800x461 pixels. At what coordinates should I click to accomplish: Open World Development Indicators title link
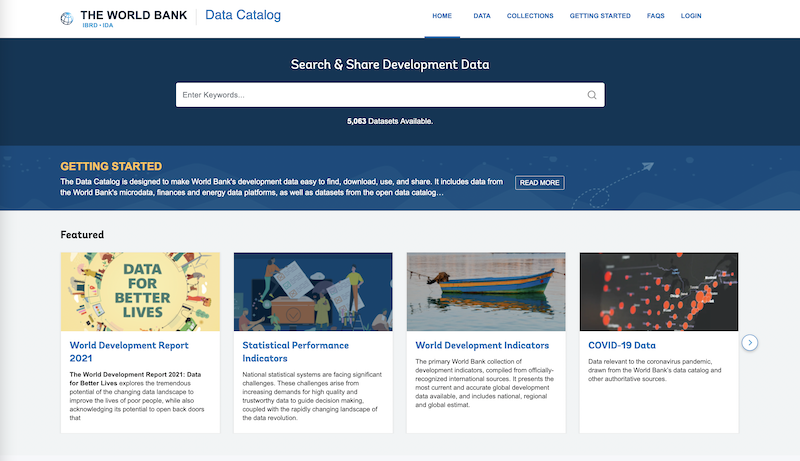482,345
